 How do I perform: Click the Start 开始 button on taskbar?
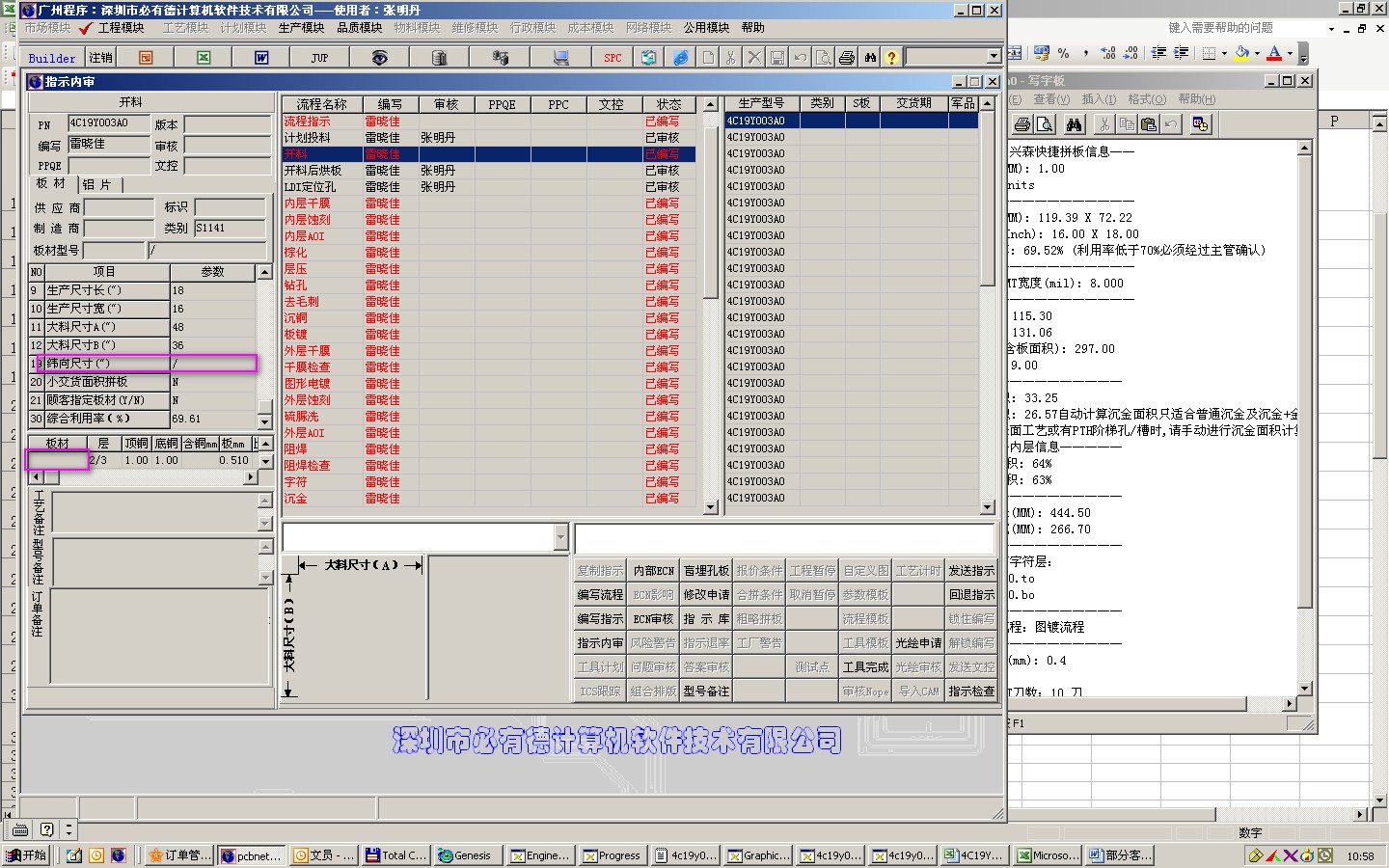[x=26, y=855]
